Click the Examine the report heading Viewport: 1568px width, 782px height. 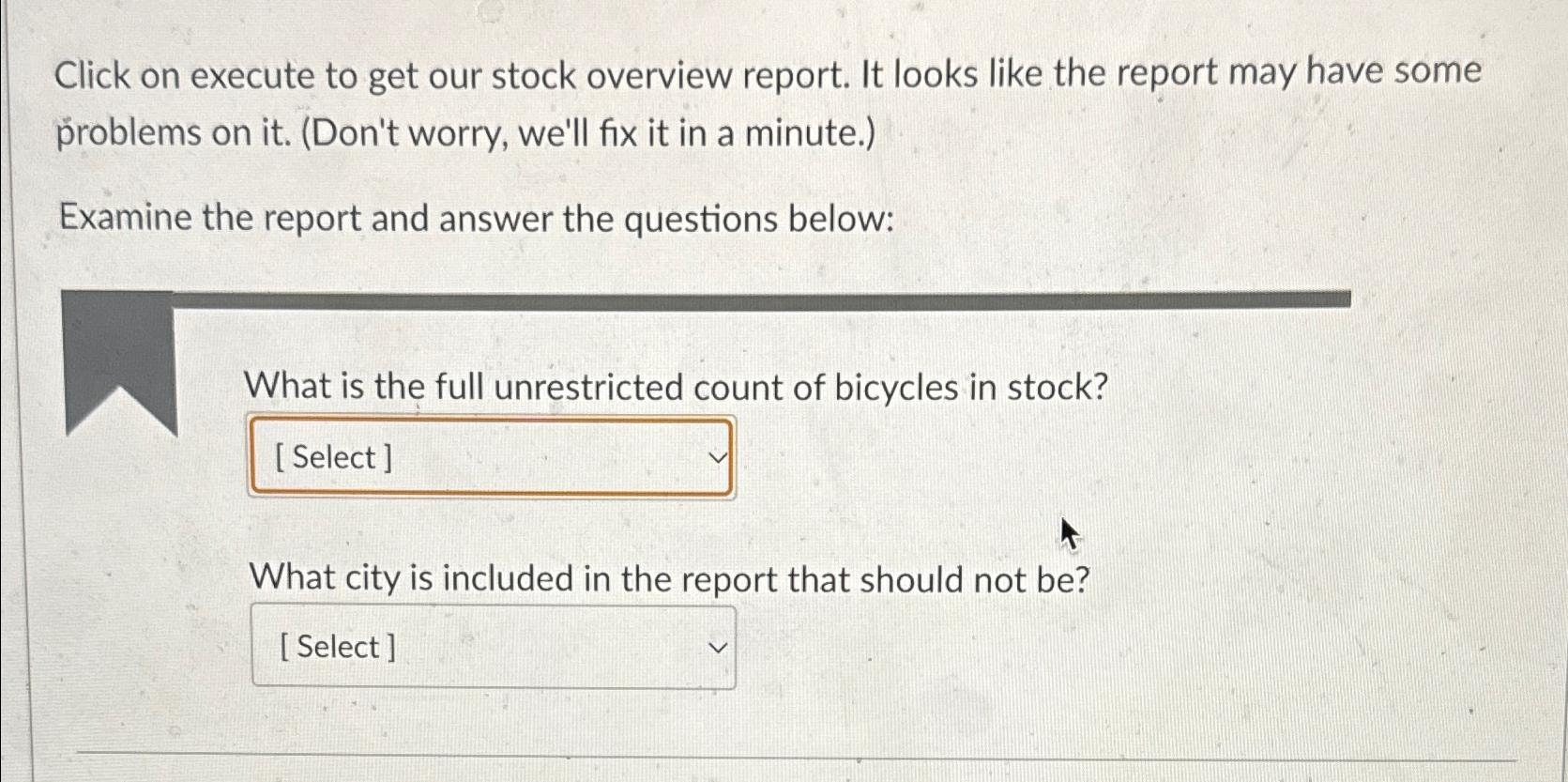click(x=471, y=219)
